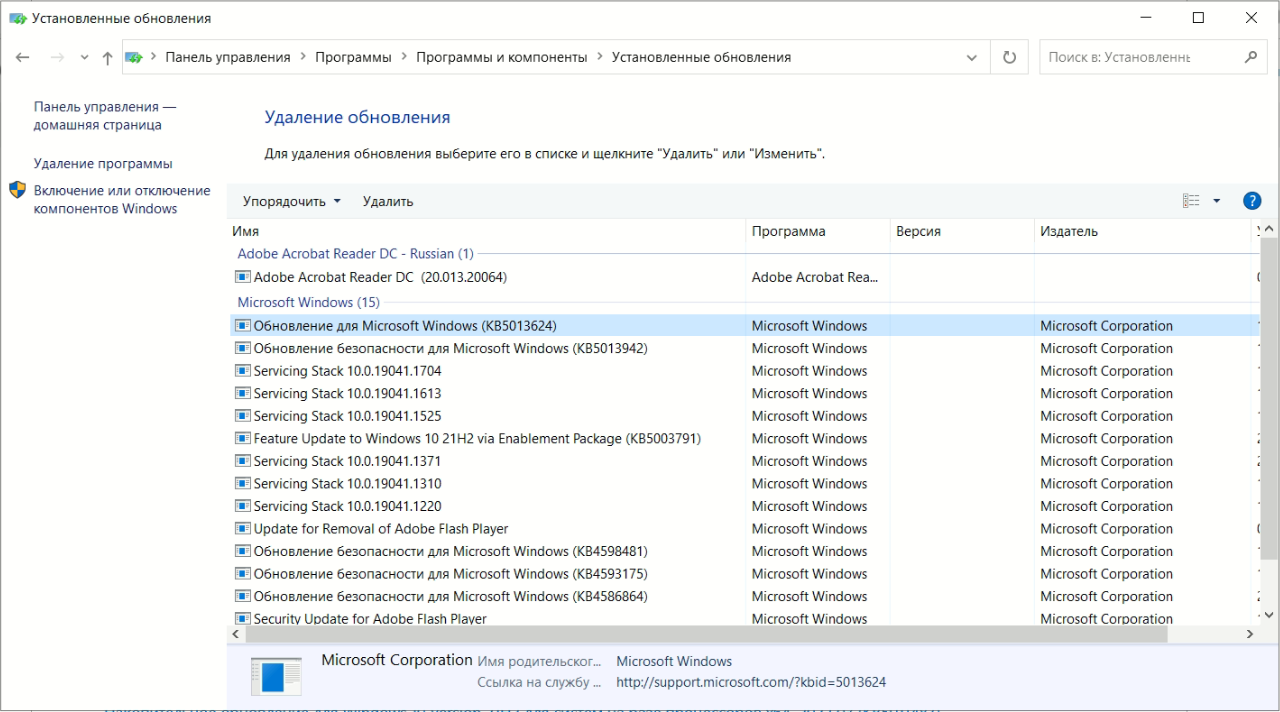Viewport: 1280px width, 712px height.
Task: Expand chevron after Программы breadcrumb
Action: coord(405,58)
